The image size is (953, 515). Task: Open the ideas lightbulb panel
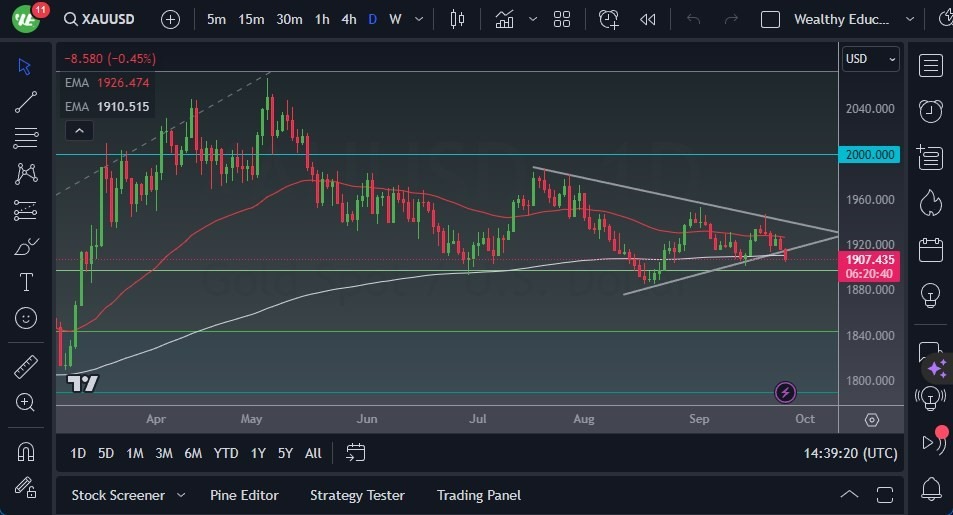pos(931,296)
